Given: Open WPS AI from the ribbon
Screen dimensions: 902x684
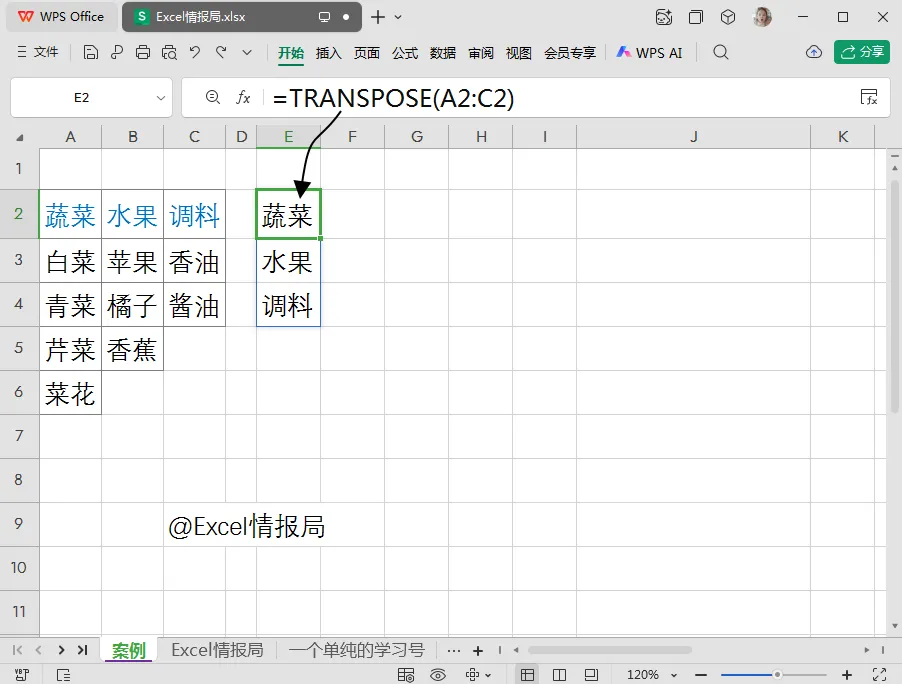Looking at the screenshot, I should coord(649,53).
